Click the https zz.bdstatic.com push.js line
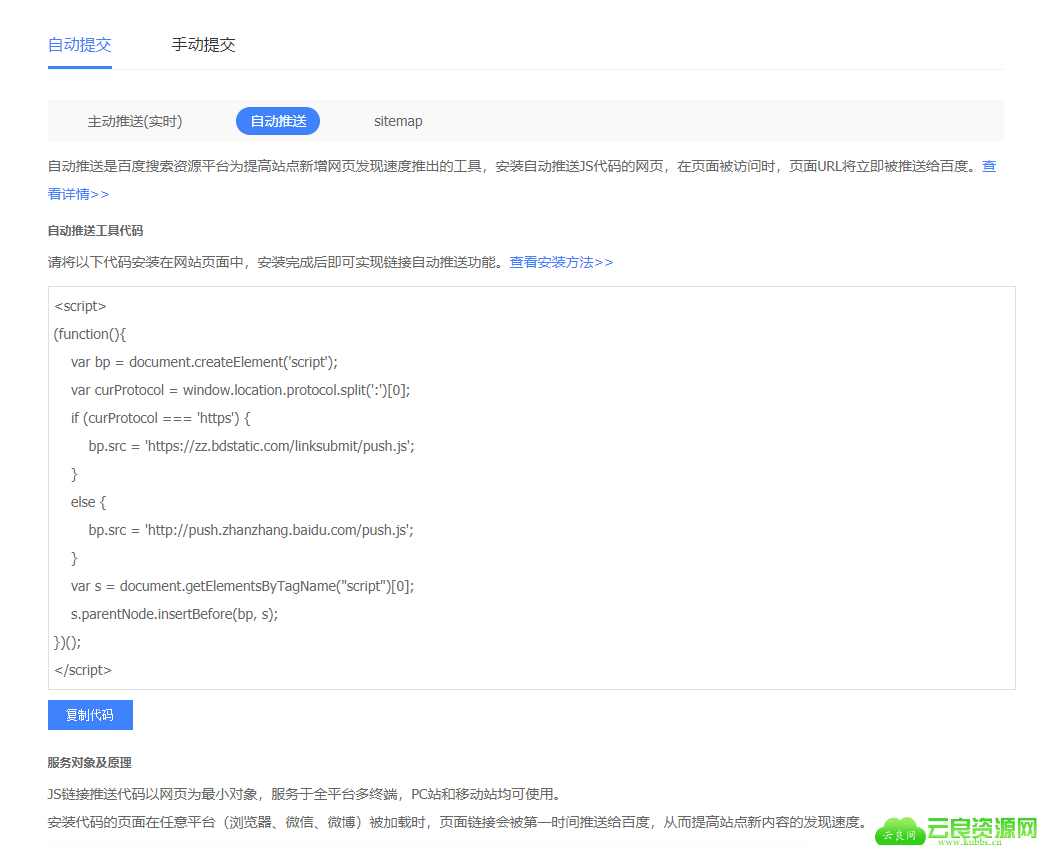Viewport: 1039px width, 847px height. tap(252, 446)
